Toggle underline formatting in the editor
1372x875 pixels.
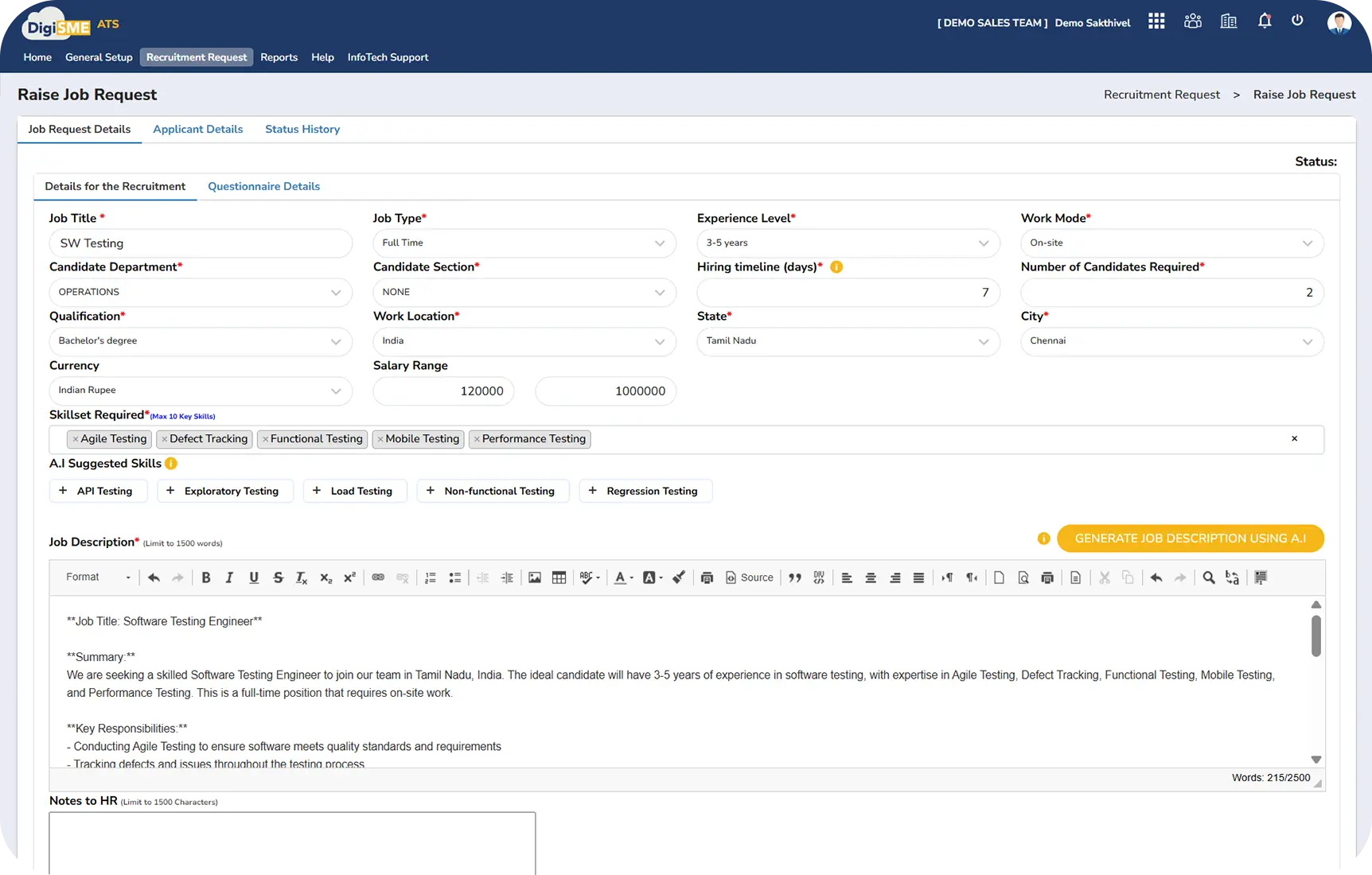pos(254,577)
